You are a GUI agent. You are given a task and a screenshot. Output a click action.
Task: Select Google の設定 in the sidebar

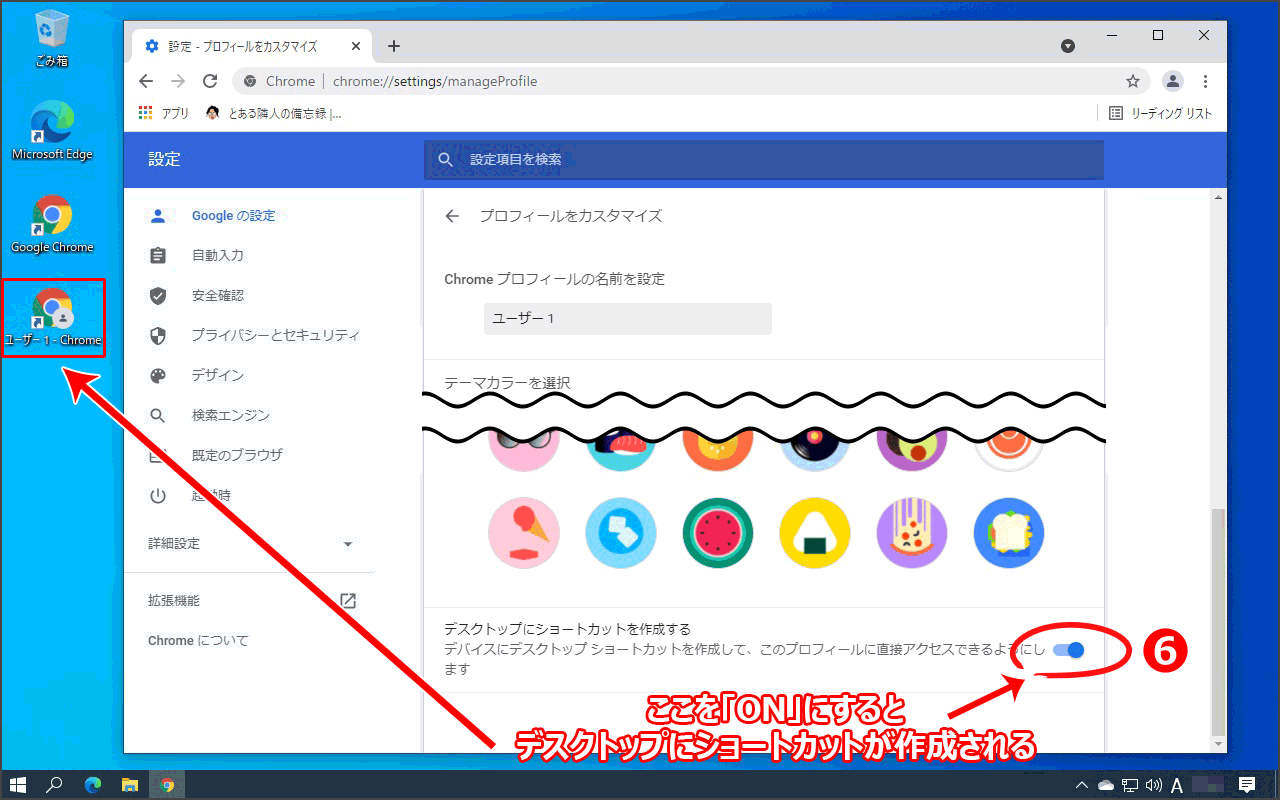pos(233,215)
